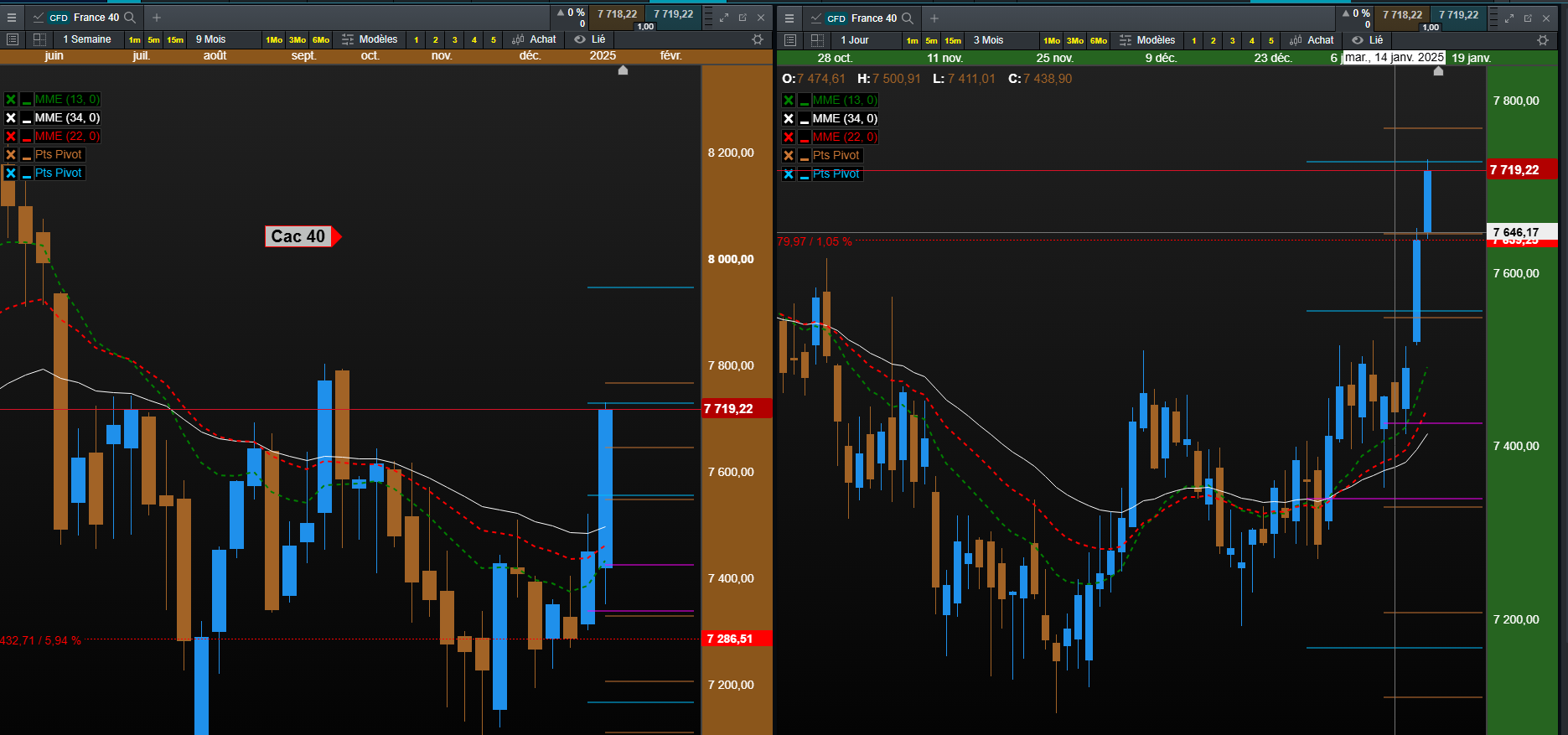
Task: Open the 1 Semaine timeframe dropdown
Action: click(87, 39)
